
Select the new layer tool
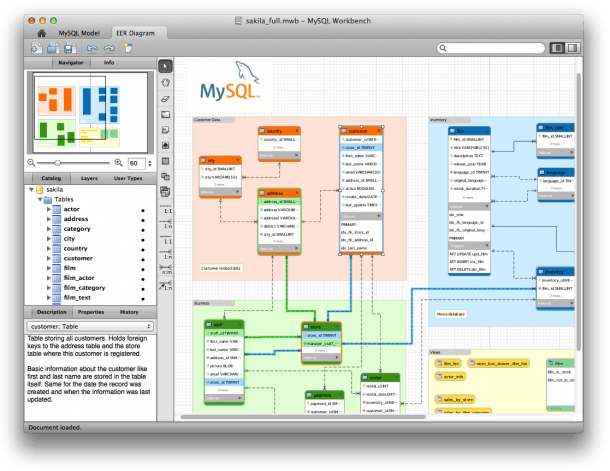(165, 114)
